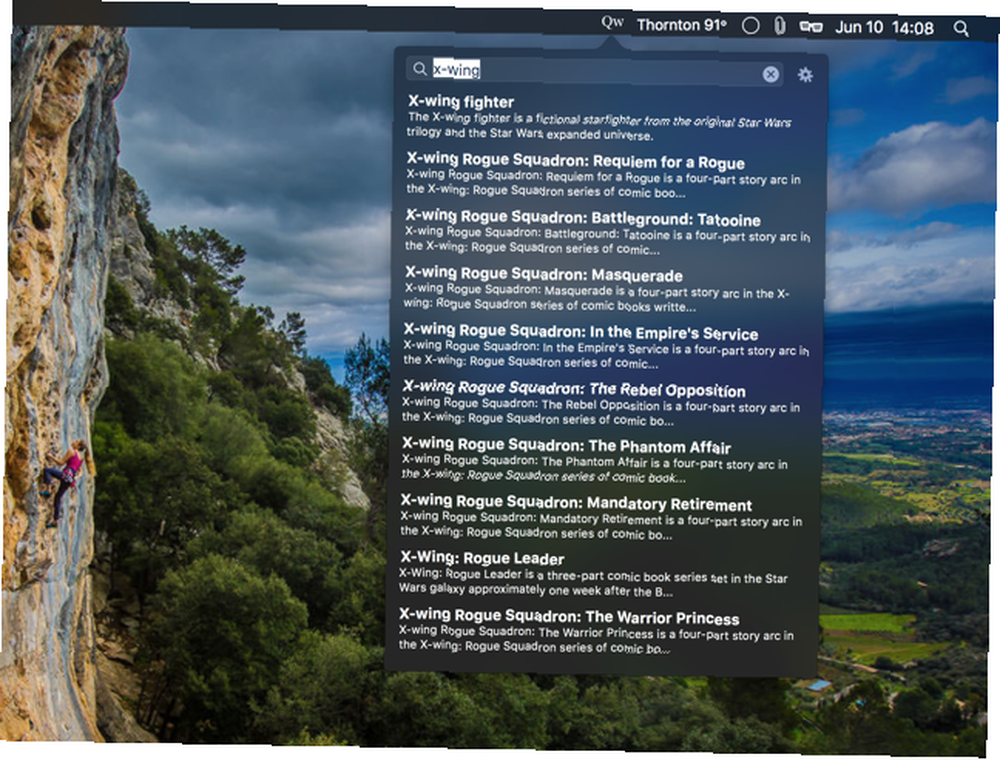Viewport: 1000px width, 760px height.
Task: Click the magnifier icon in search field
Action: (x=419, y=69)
